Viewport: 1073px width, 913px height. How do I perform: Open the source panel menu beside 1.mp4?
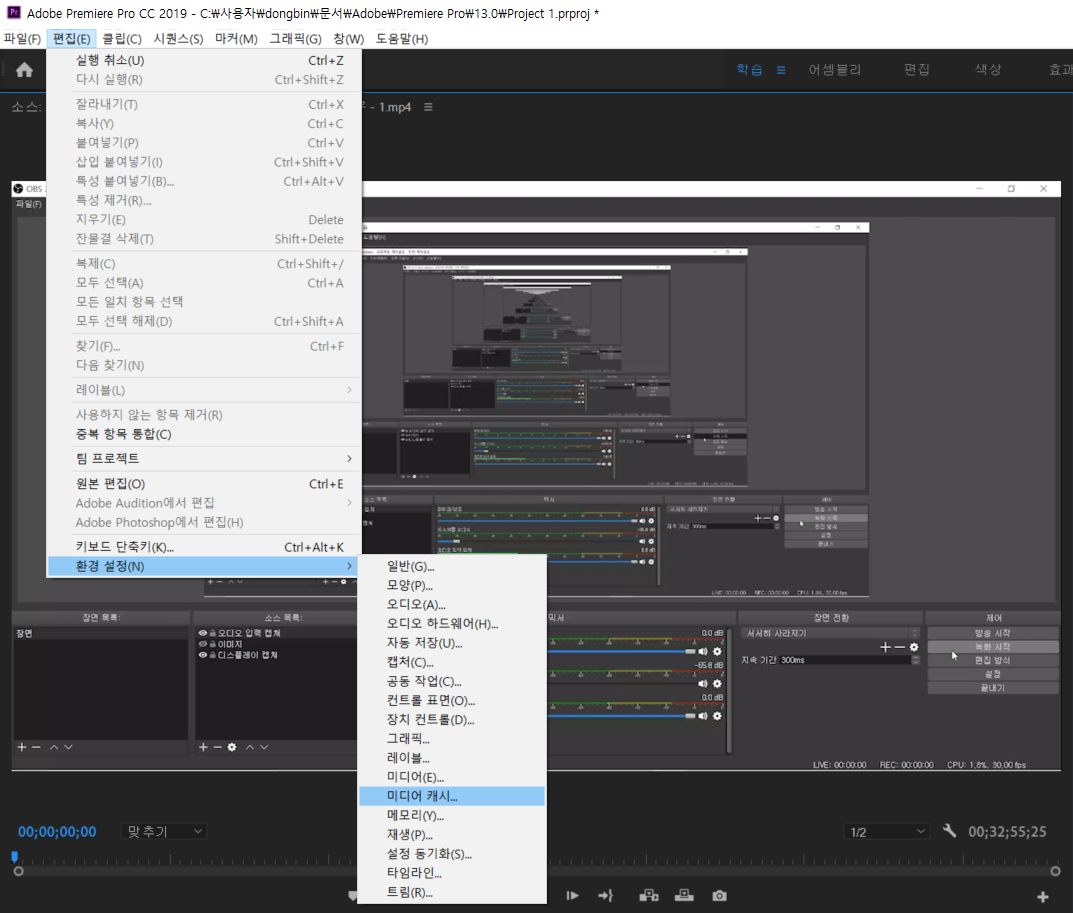[x=428, y=107]
